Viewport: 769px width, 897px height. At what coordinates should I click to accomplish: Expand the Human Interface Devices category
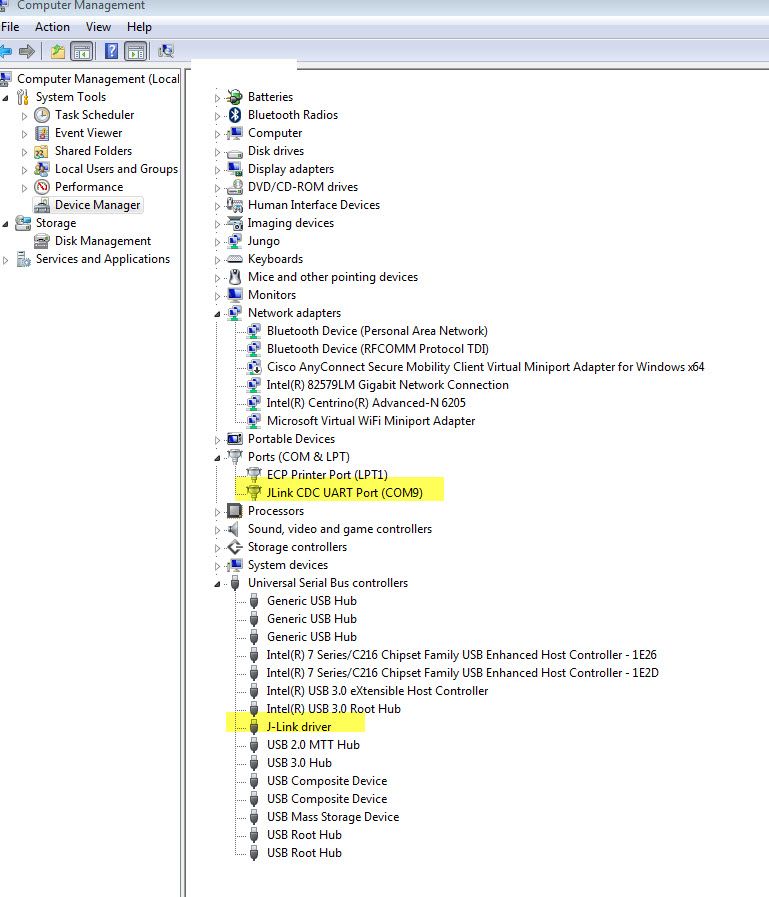[x=217, y=206]
